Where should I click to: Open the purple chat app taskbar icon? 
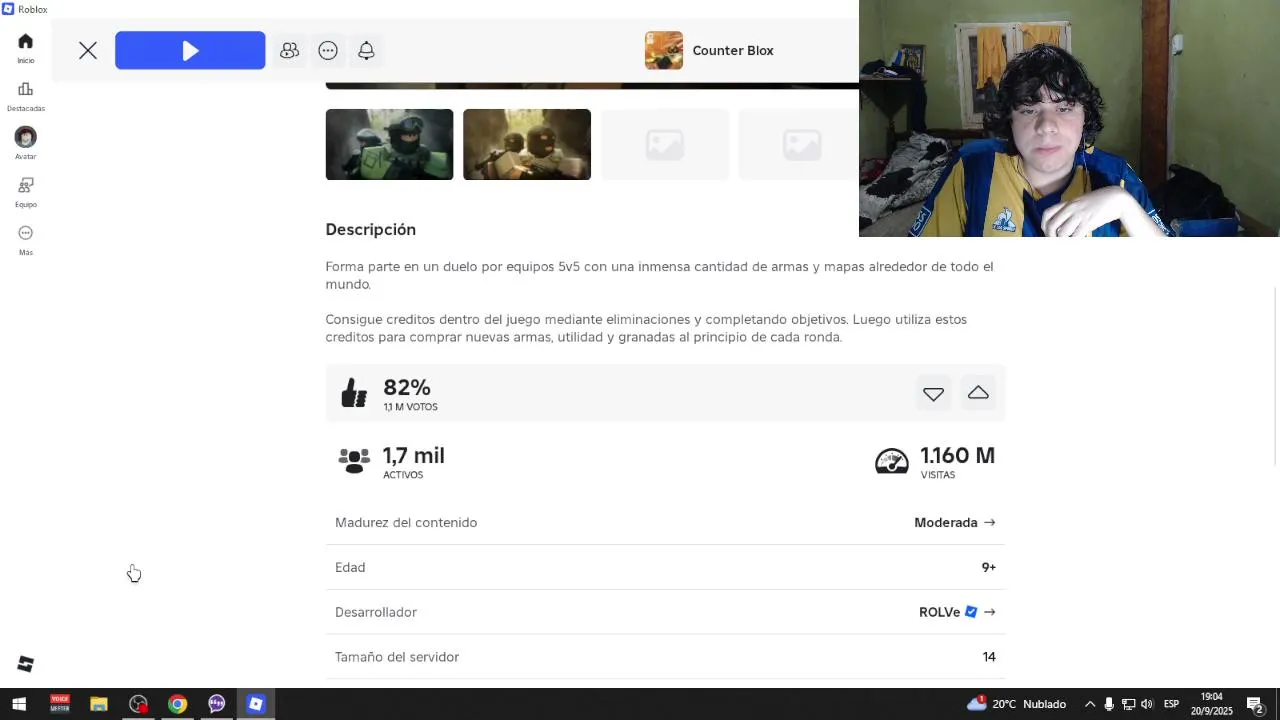click(216, 704)
